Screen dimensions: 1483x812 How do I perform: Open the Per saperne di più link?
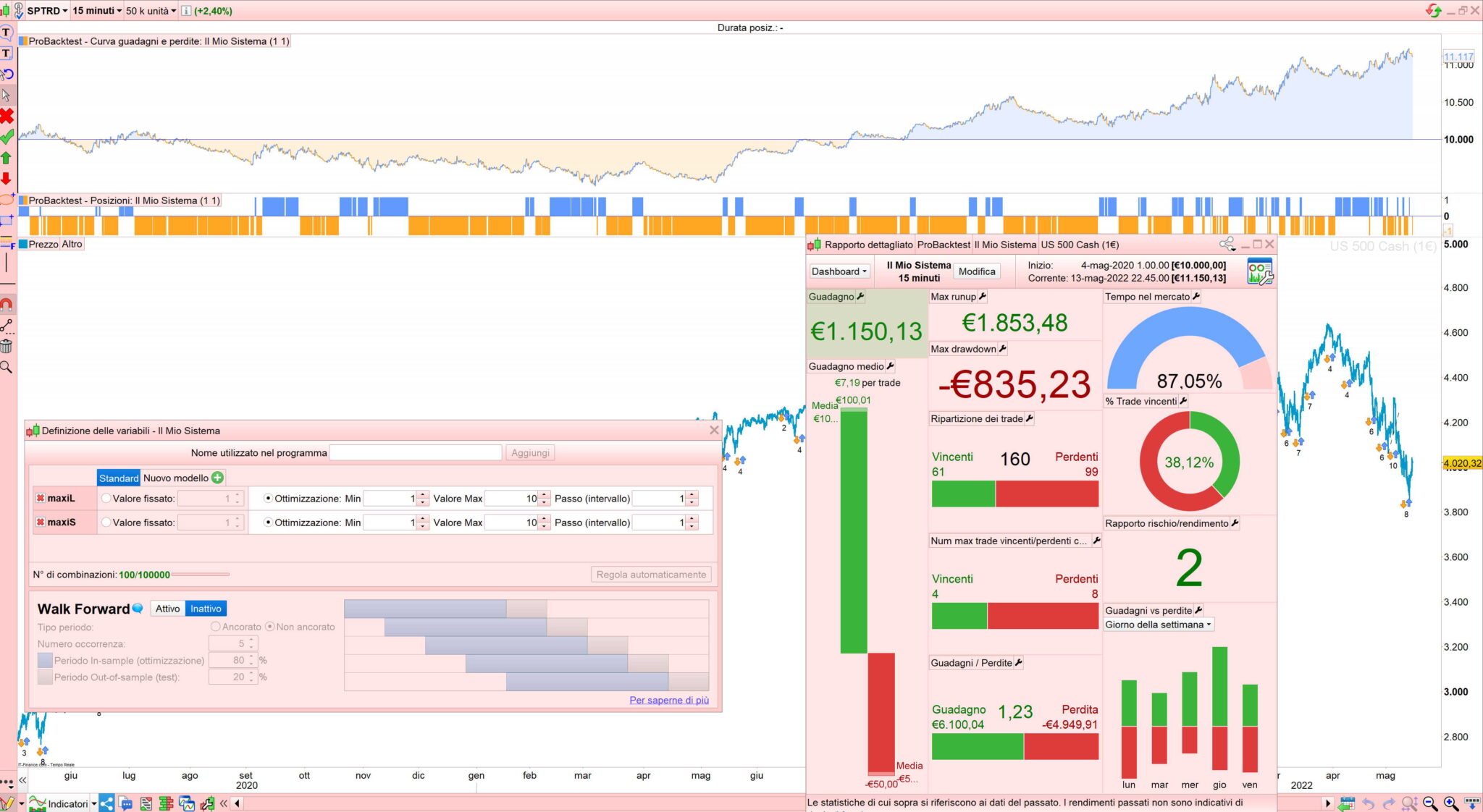tap(668, 700)
